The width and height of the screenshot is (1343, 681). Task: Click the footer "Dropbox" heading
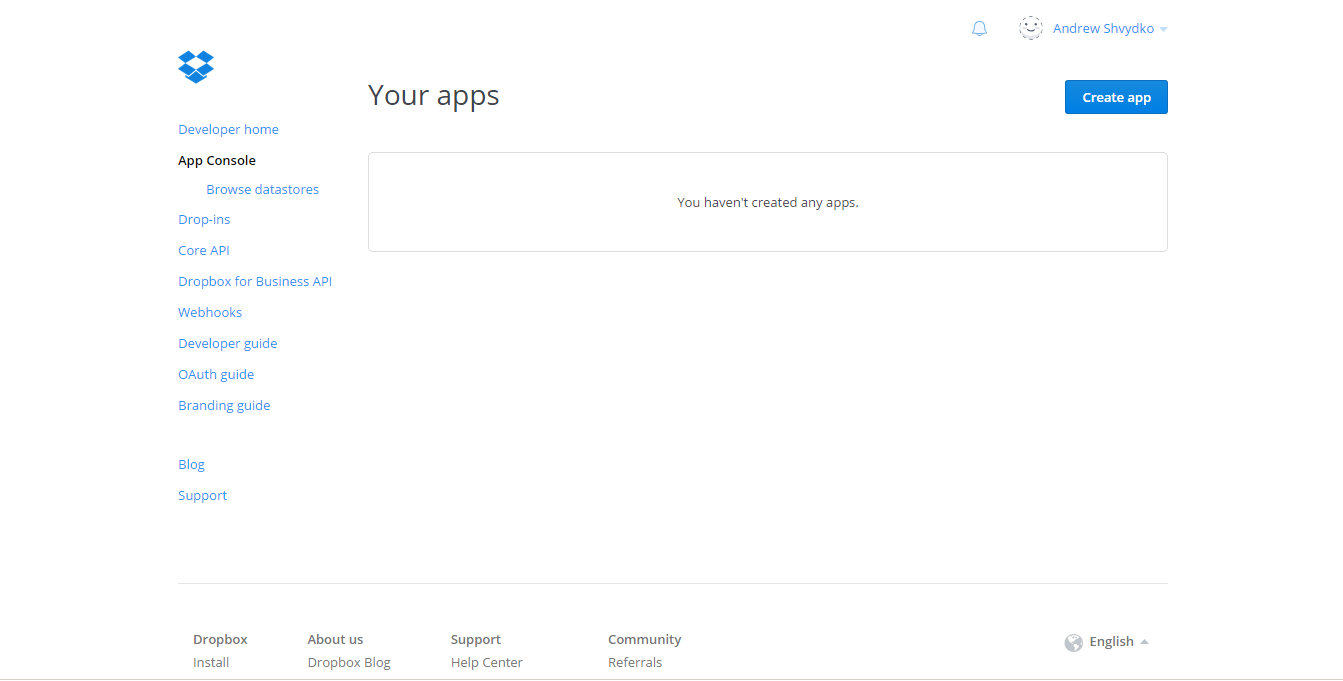(220, 639)
